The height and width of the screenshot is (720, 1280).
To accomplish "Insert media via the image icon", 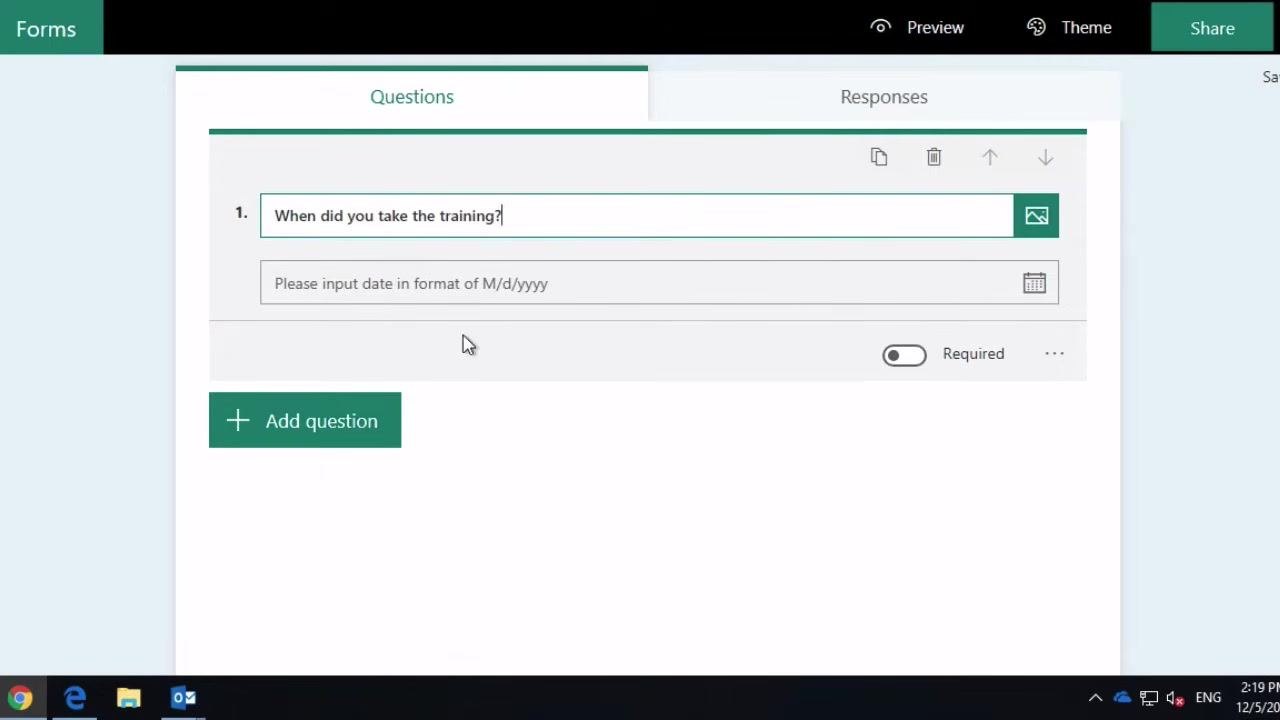I will coord(1036,216).
